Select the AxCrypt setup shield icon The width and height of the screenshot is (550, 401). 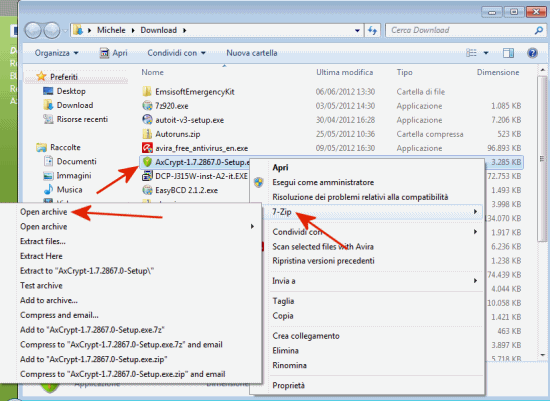coord(147,162)
